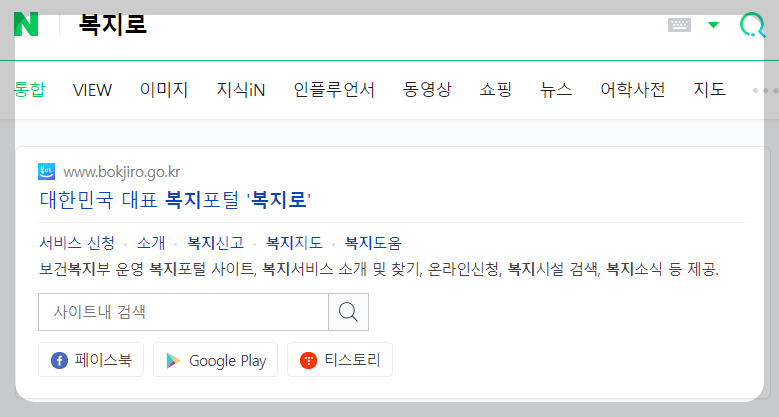Open the 복지신고 sublink
The width and height of the screenshot is (779, 417).
click(x=216, y=243)
